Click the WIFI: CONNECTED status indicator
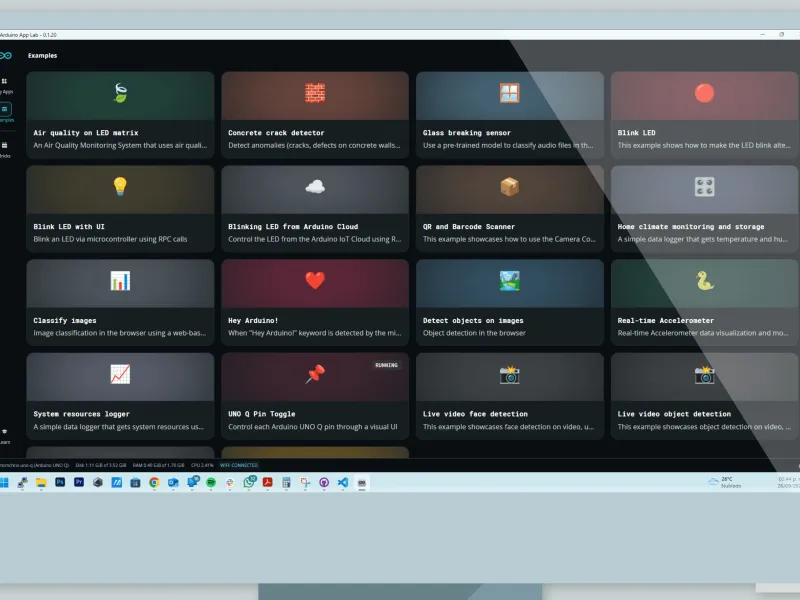This screenshot has width=800, height=600. coord(239,465)
